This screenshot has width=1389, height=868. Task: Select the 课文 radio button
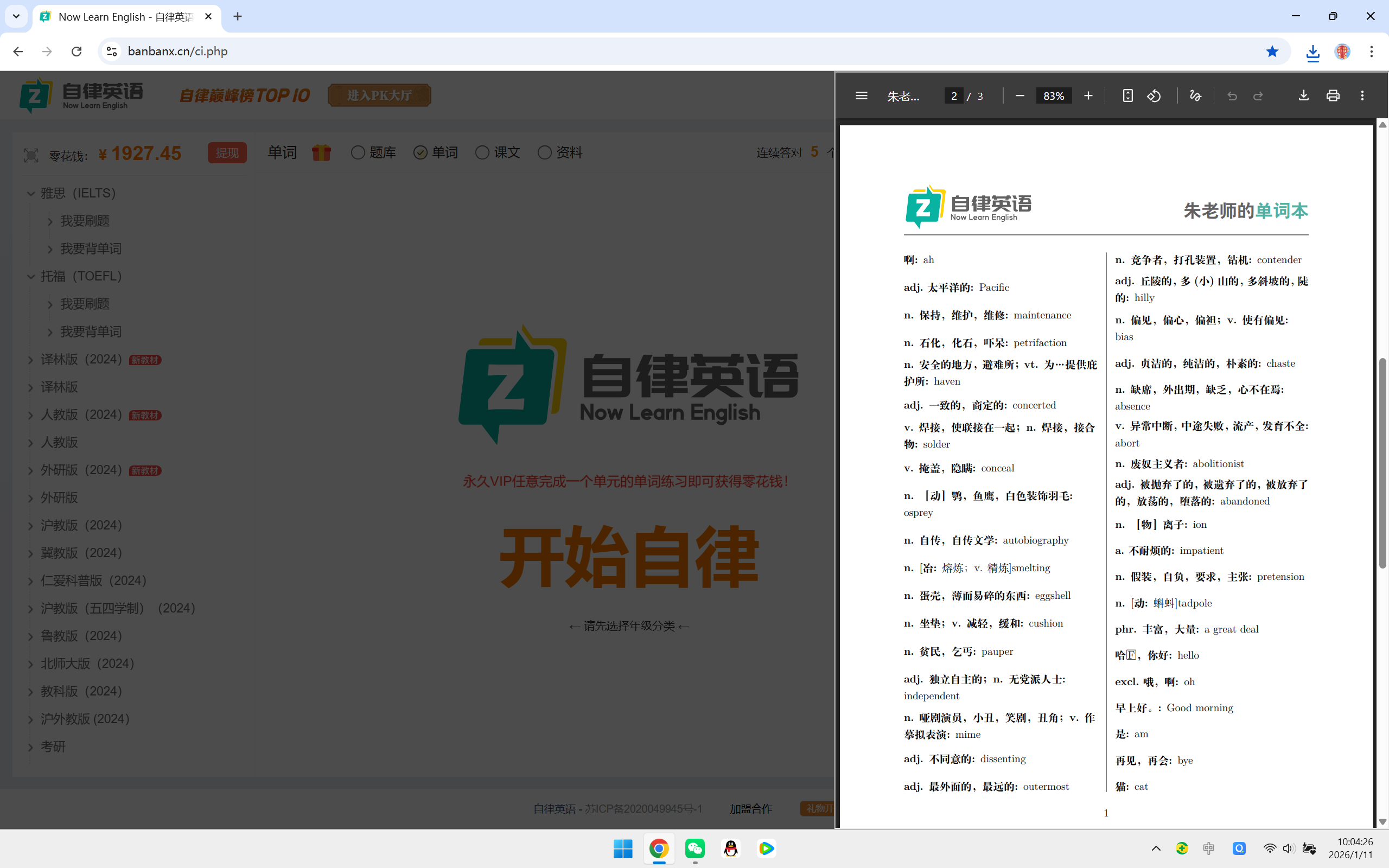click(x=482, y=152)
